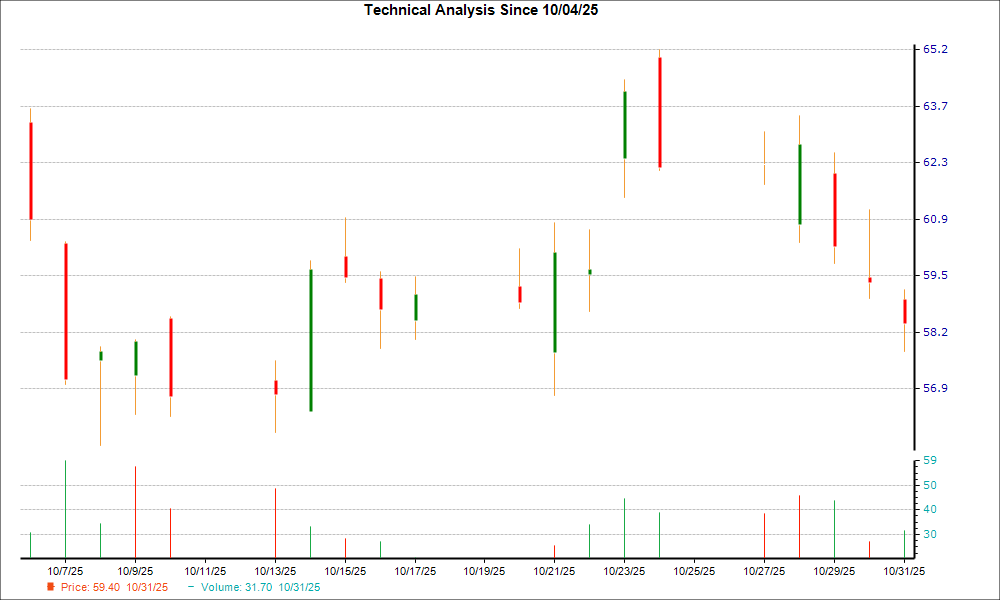This screenshot has height=600, width=1000.
Task: Click the 10/31/25 date axis label
Action: click(x=904, y=568)
